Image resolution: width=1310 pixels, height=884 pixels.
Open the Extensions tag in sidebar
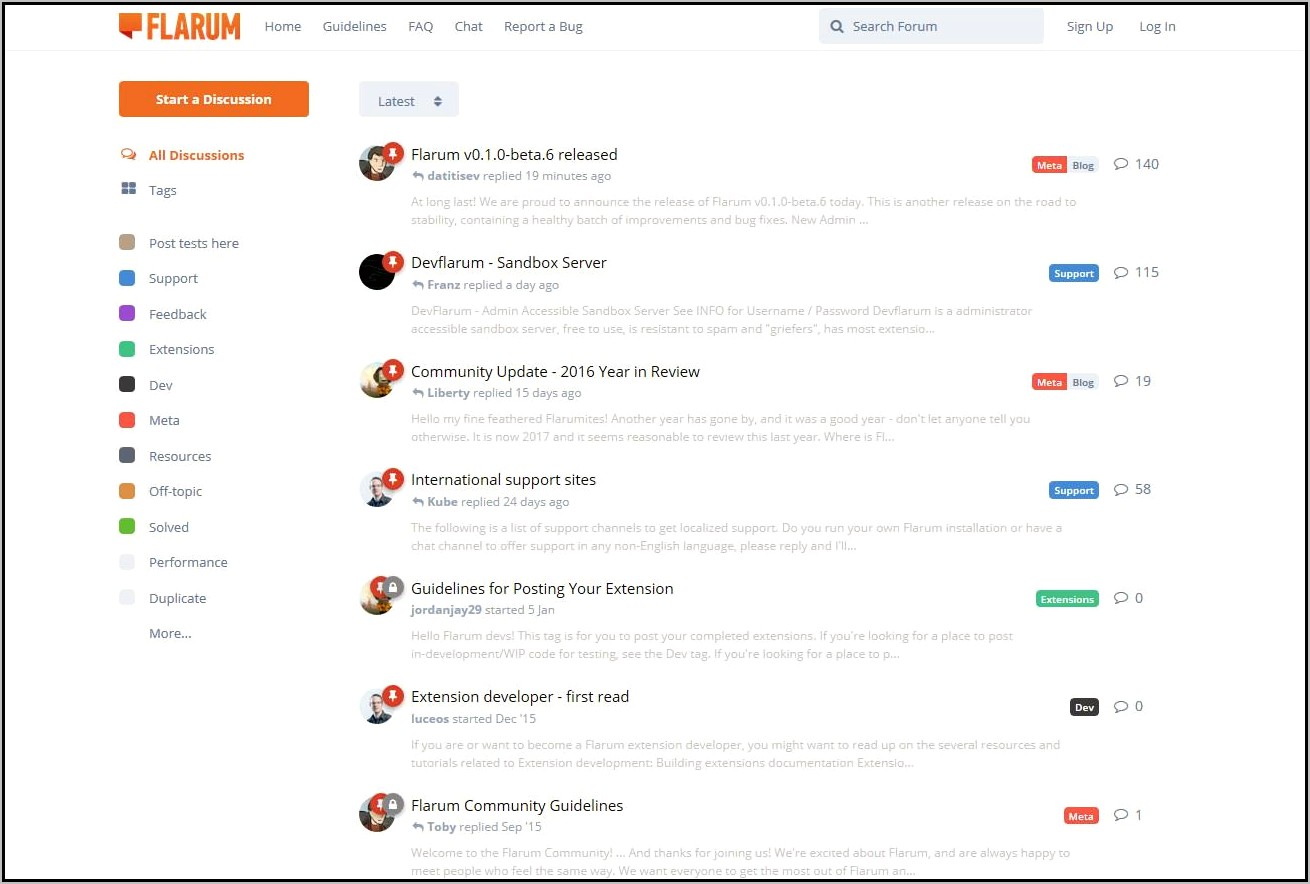(181, 349)
